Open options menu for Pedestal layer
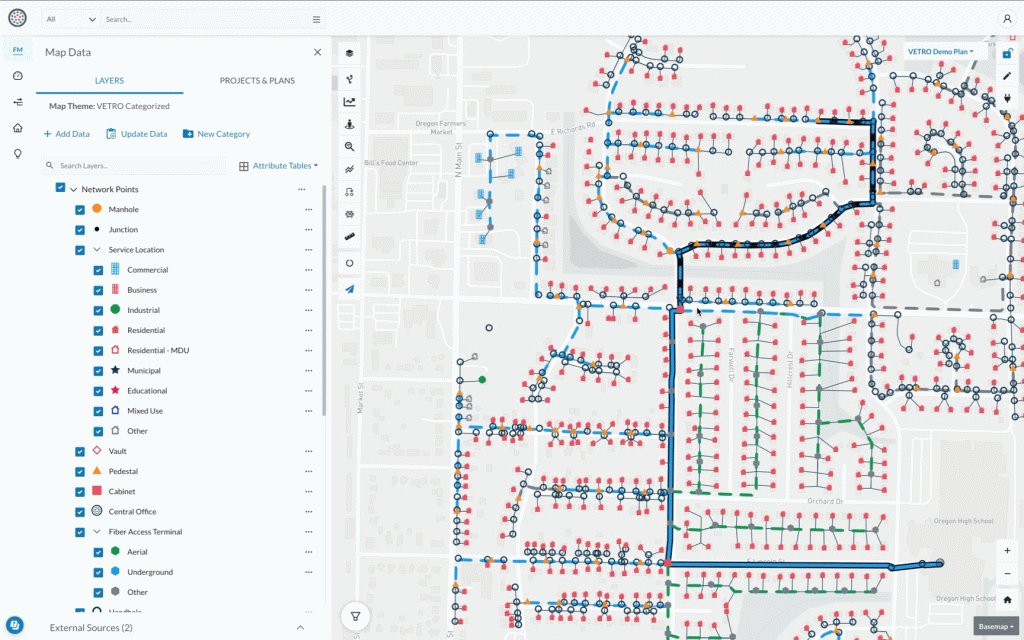 click(308, 472)
